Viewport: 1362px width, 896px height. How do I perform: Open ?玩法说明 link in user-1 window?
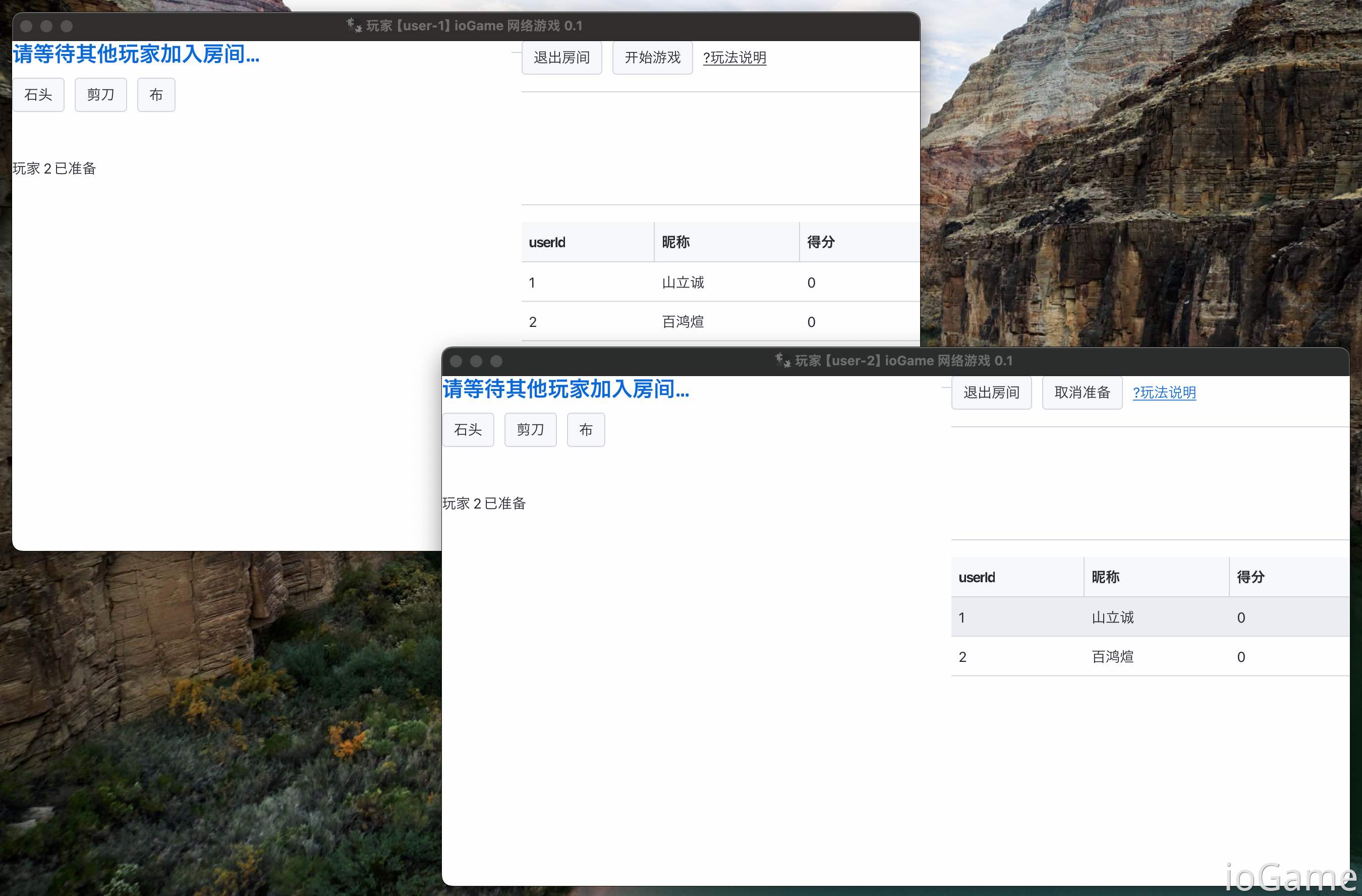point(734,57)
